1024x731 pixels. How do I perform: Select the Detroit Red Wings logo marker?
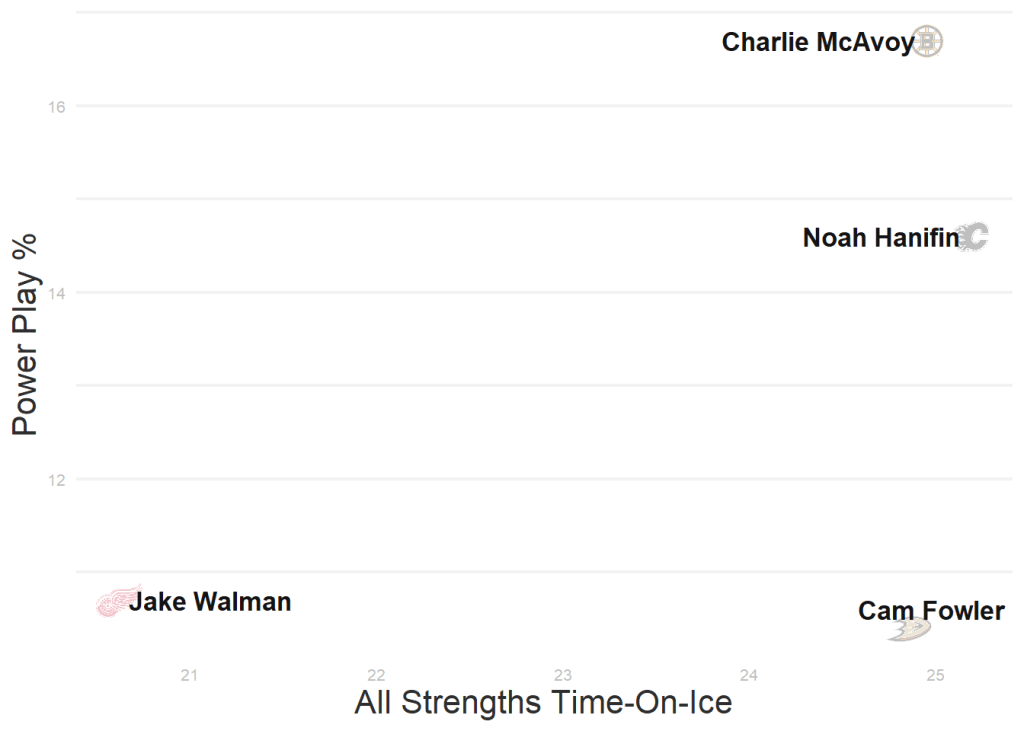(x=116, y=601)
